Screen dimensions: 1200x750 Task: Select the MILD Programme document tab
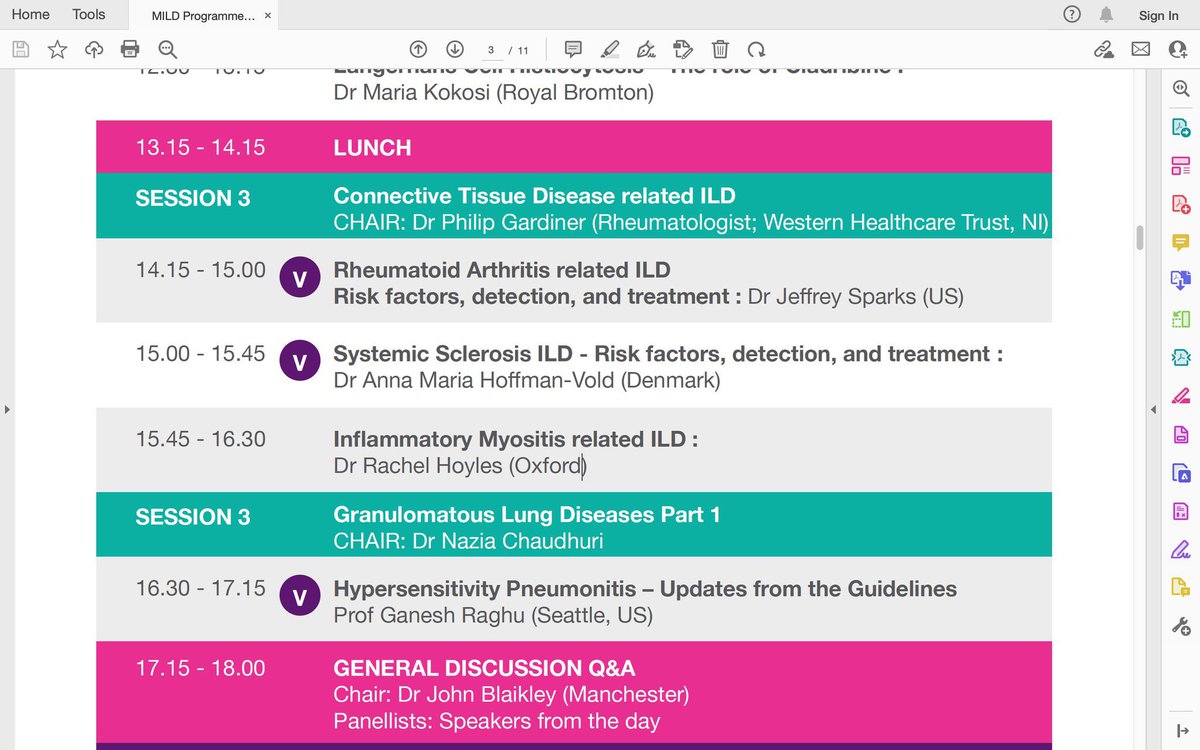point(204,16)
